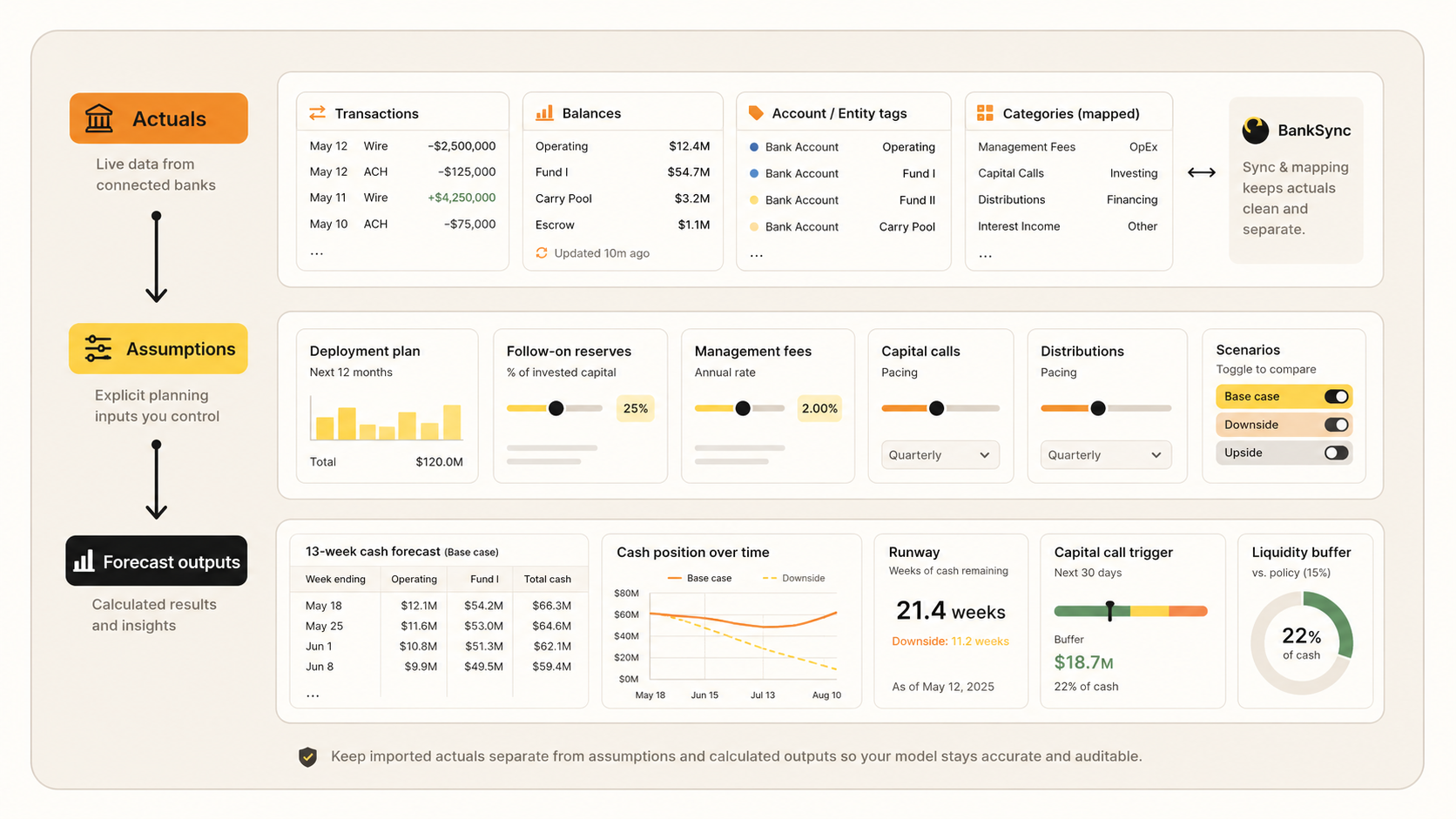This screenshot has height=819, width=1456.
Task: Click the blue dot beside Bank Account Fund I
Action: coord(754,173)
